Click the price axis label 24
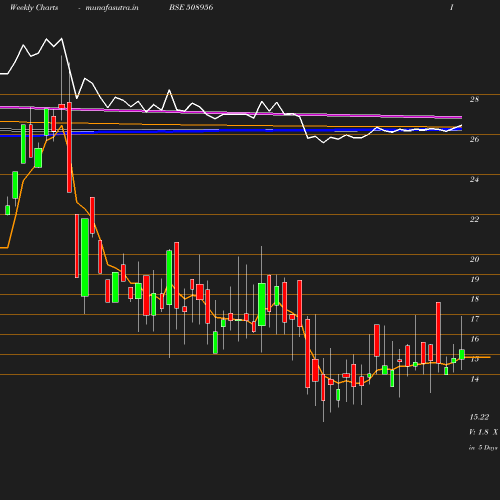The image size is (500, 500). [474, 179]
